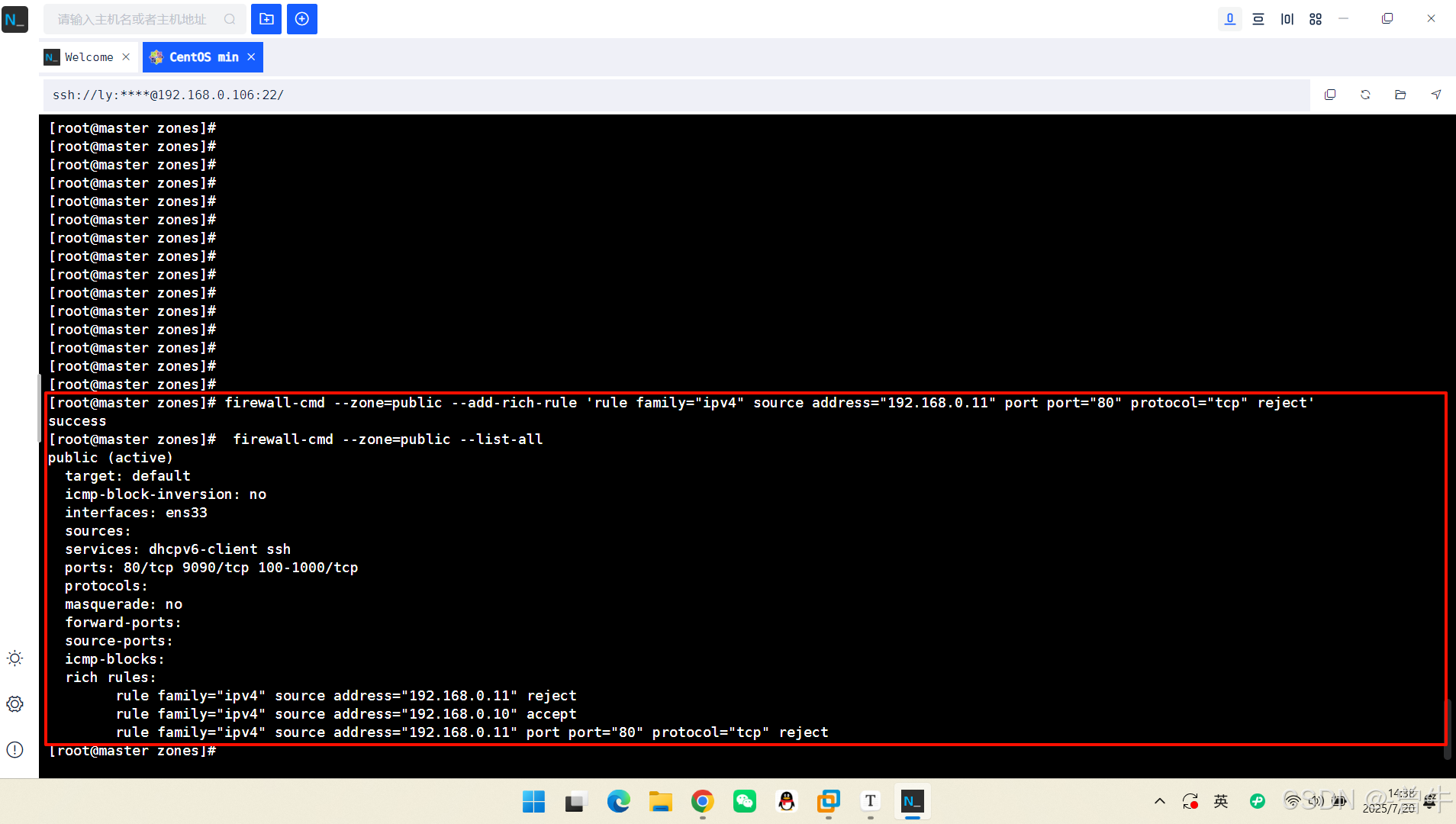Click the sync tray icon with red dot
This screenshot has height=824, width=1456.
1190,801
